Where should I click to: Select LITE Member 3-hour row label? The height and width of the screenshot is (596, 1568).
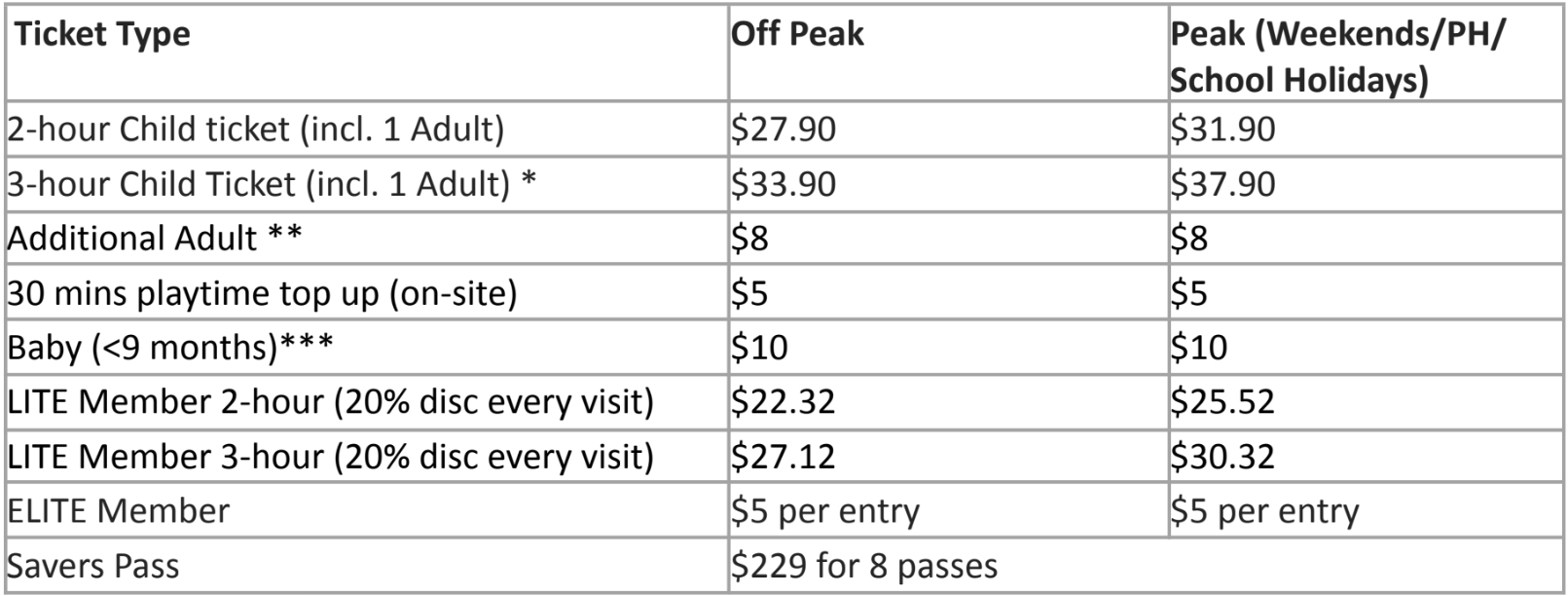point(331,457)
